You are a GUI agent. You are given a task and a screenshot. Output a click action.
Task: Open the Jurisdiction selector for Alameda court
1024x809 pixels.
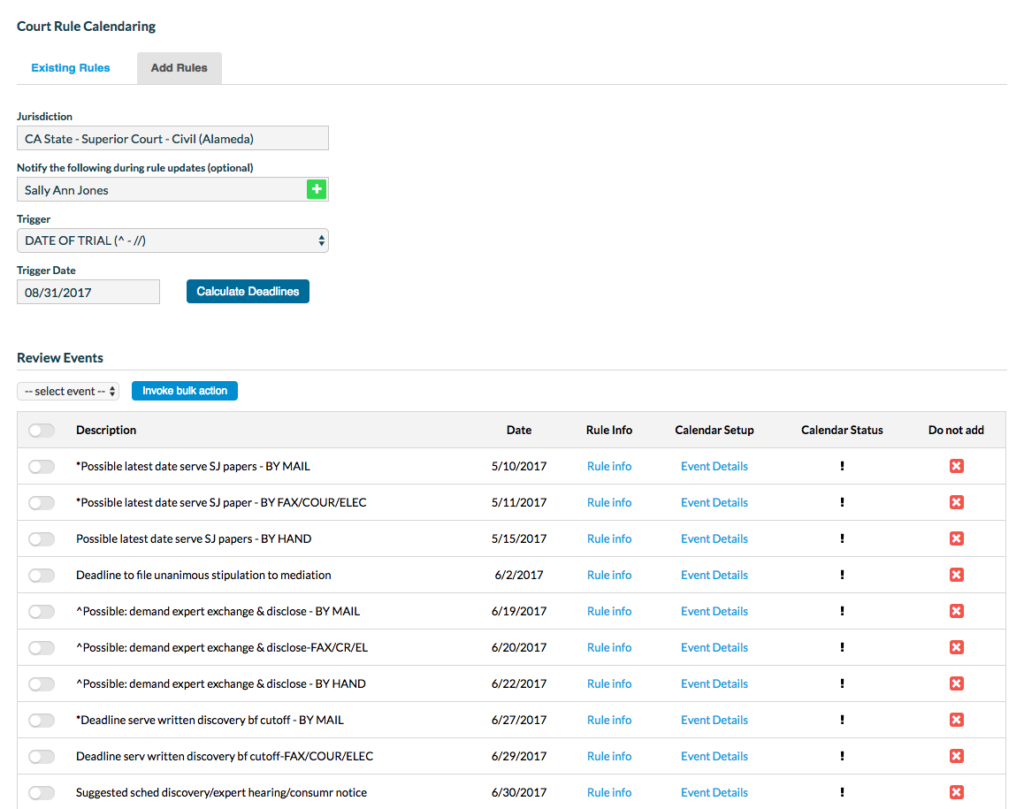coord(172,137)
